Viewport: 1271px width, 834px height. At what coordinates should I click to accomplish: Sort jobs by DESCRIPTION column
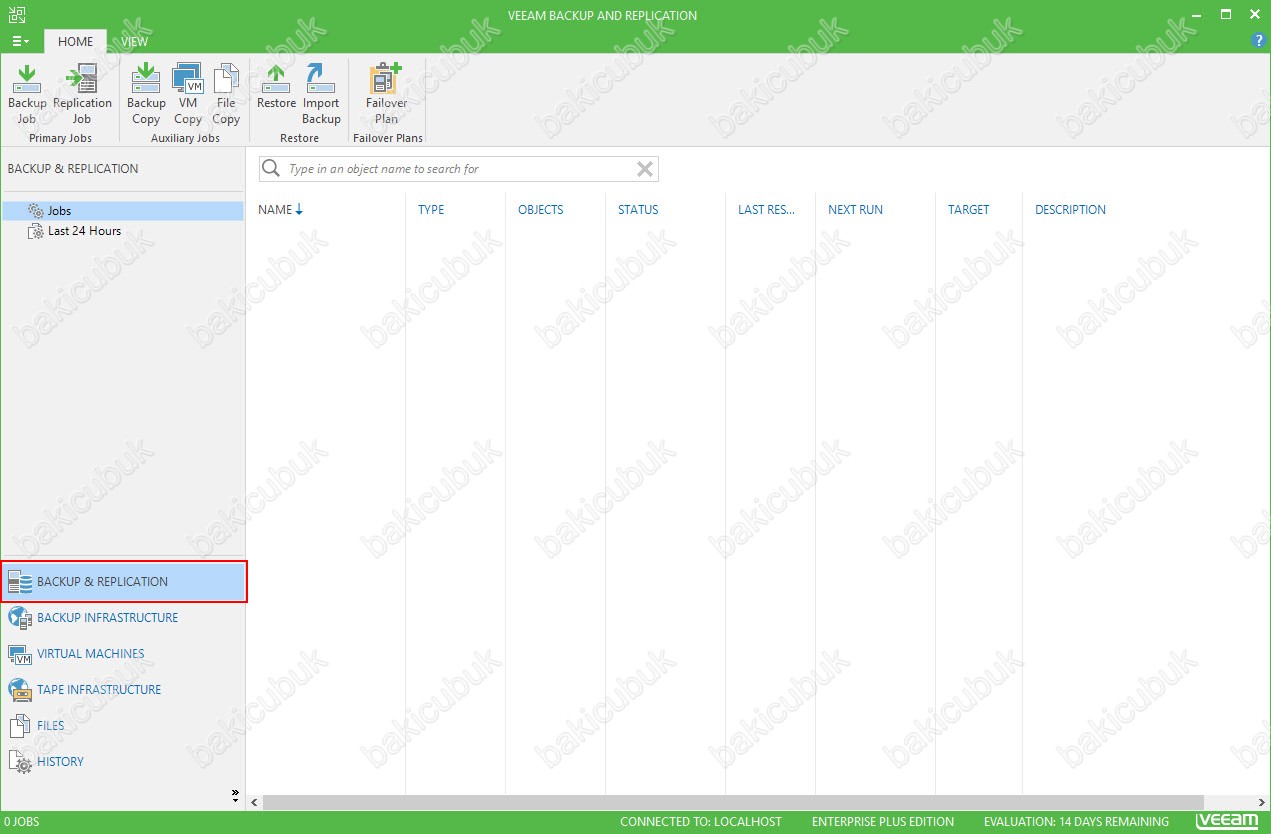click(1070, 210)
